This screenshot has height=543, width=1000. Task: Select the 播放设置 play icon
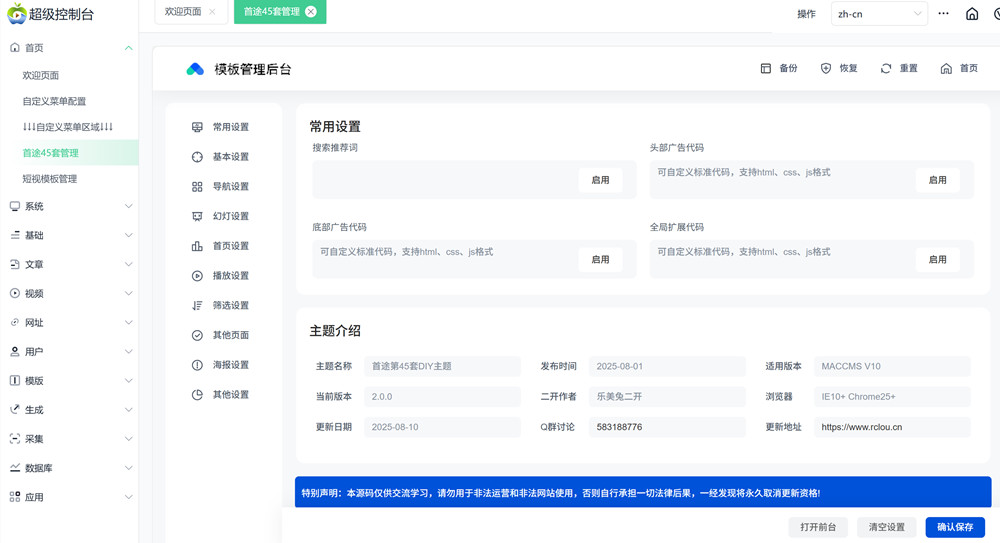point(197,276)
